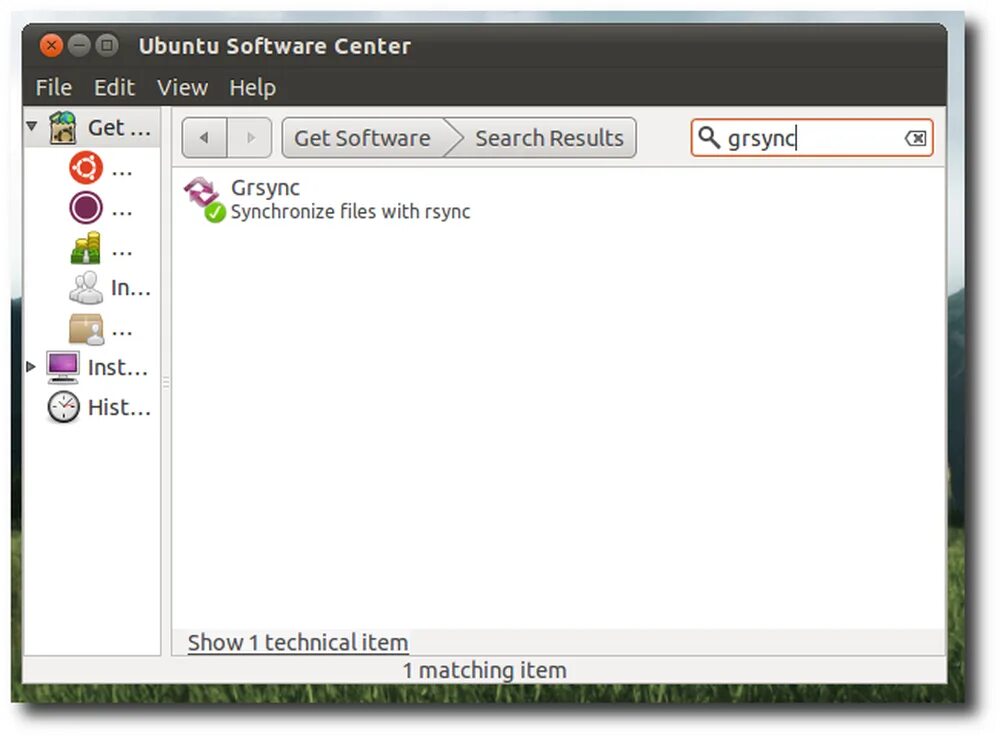Select the package box with person source
This screenshot has width=1000, height=738.
point(85,328)
